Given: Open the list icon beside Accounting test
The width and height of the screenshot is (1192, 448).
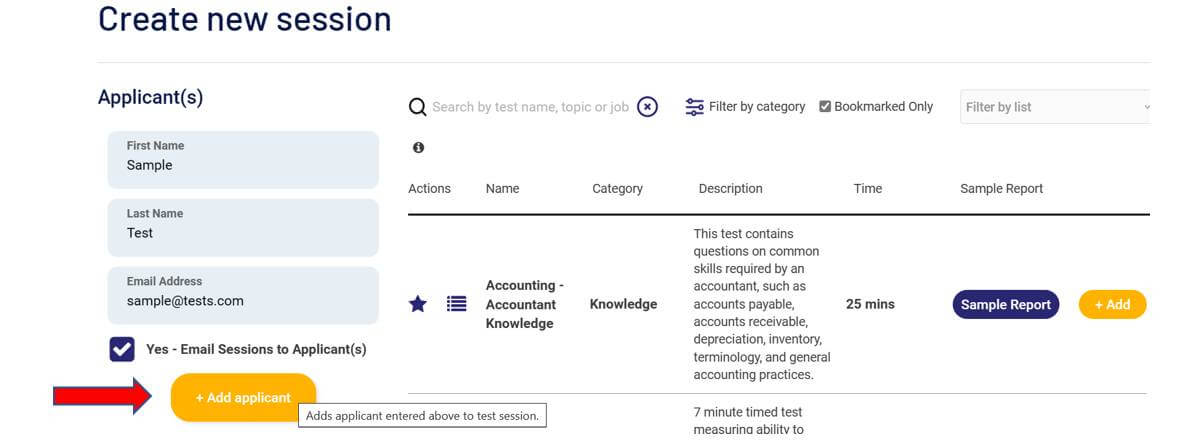Looking at the screenshot, I should click(x=456, y=304).
